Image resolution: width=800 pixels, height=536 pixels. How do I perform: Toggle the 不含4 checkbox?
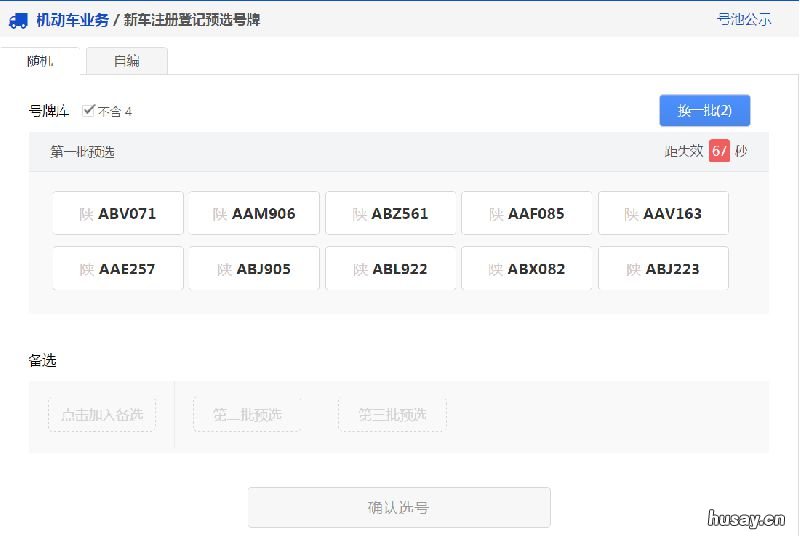tap(89, 111)
